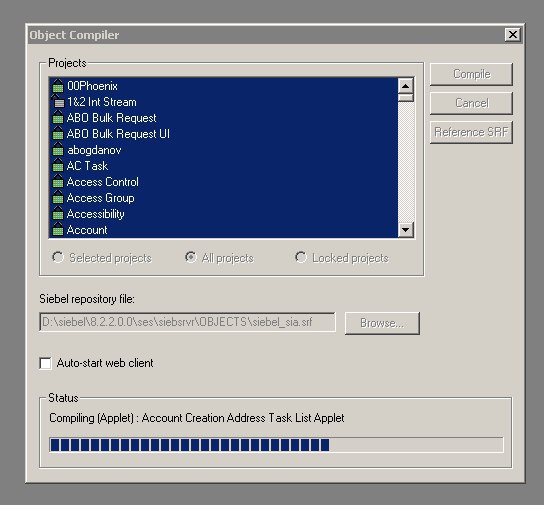This screenshot has height=505, width=544.
Task: Click the Account project icon
Action: (x=58, y=230)
